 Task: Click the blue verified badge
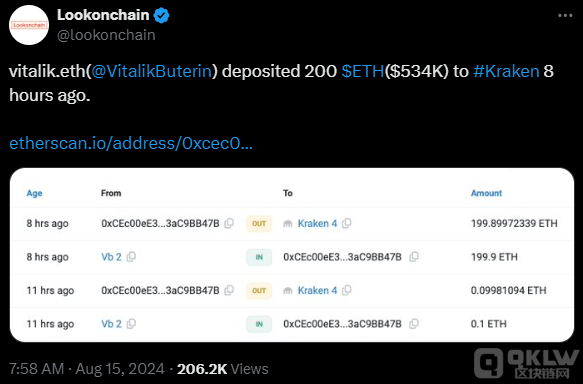click(161, 16)
